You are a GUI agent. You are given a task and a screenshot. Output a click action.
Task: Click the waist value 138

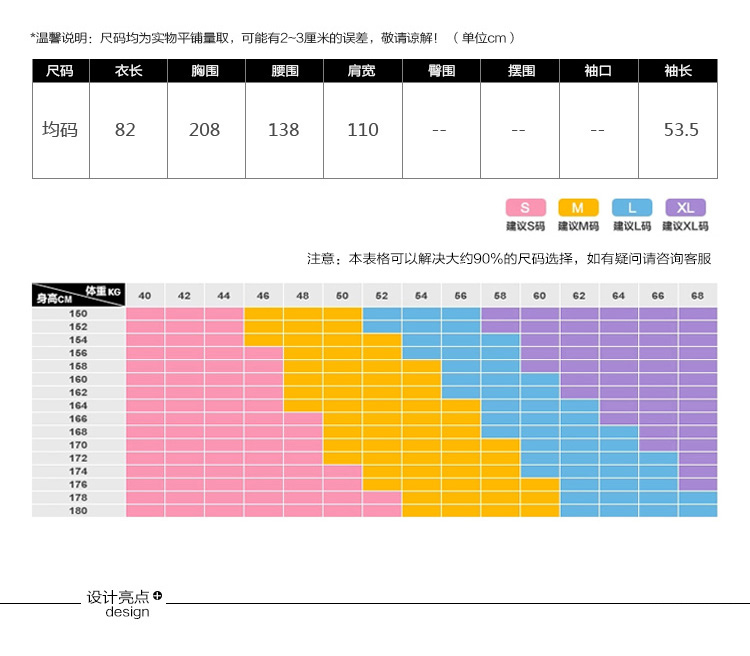point(283,130)
